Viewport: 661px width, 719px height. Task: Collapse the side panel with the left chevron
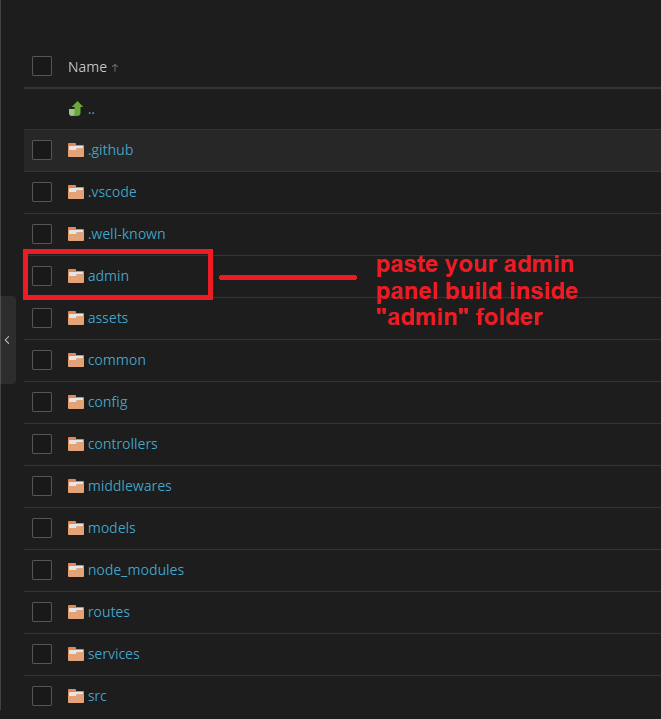(7, 340)
